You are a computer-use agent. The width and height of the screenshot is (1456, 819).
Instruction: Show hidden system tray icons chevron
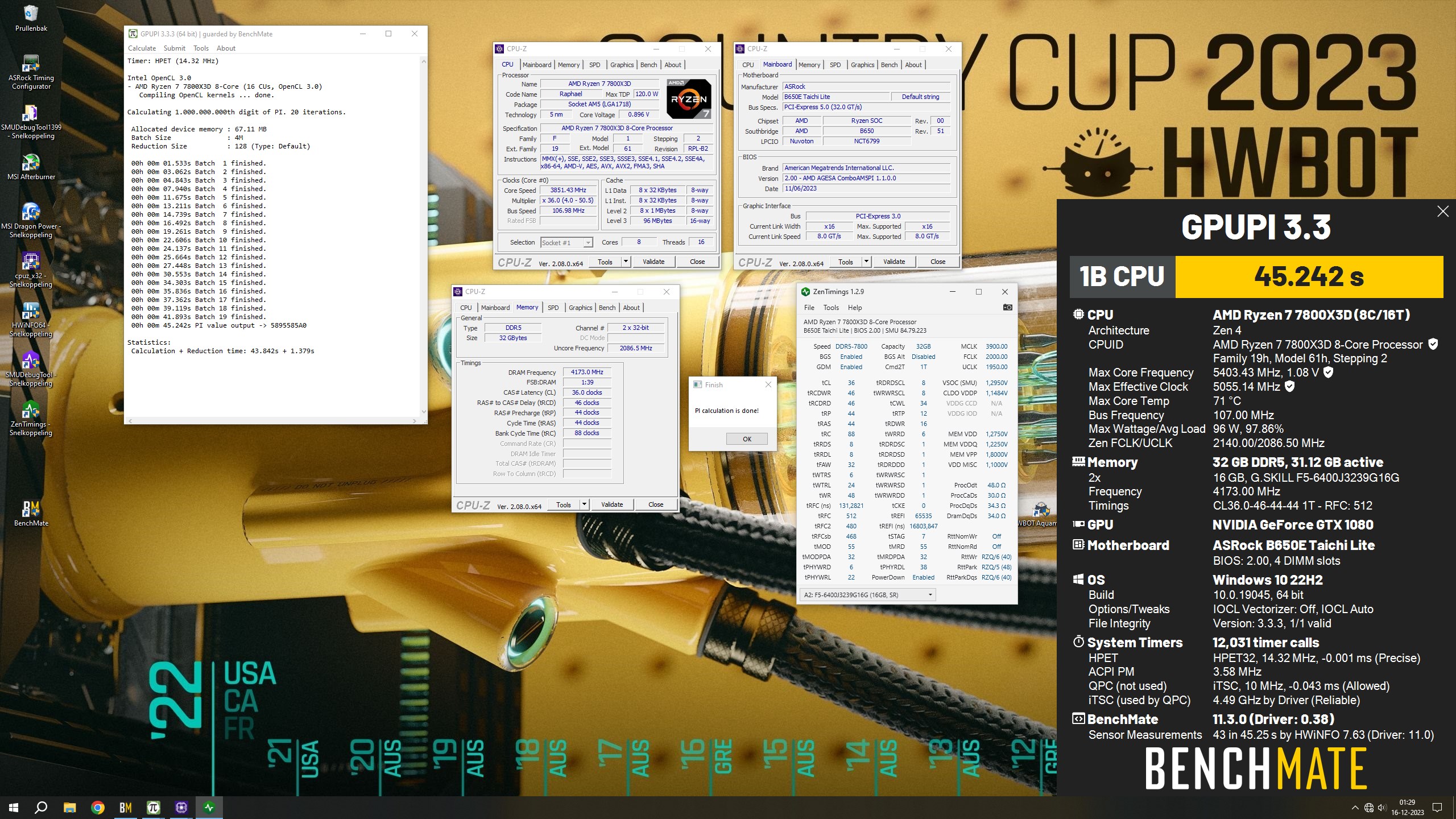tap(1355, 808)
